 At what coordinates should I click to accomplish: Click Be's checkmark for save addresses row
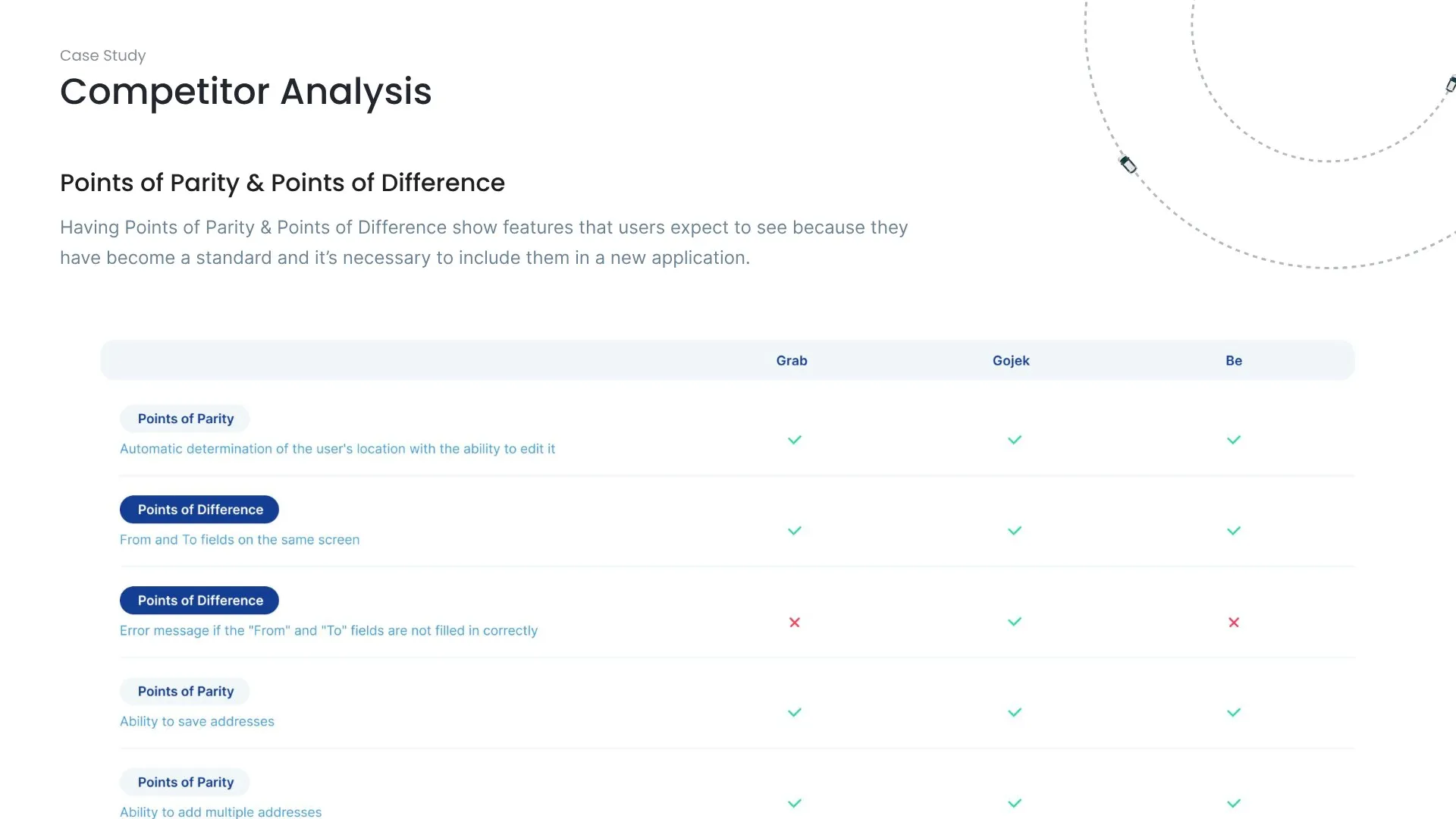point(1234,713)
